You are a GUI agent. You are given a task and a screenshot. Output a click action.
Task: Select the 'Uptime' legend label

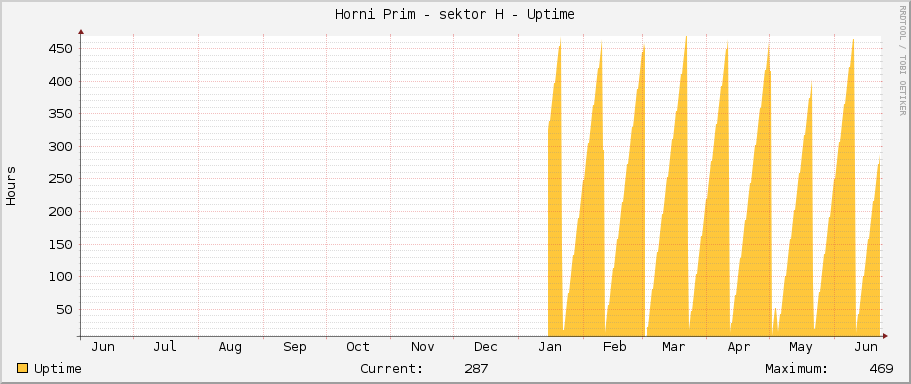tap(58, 369)
